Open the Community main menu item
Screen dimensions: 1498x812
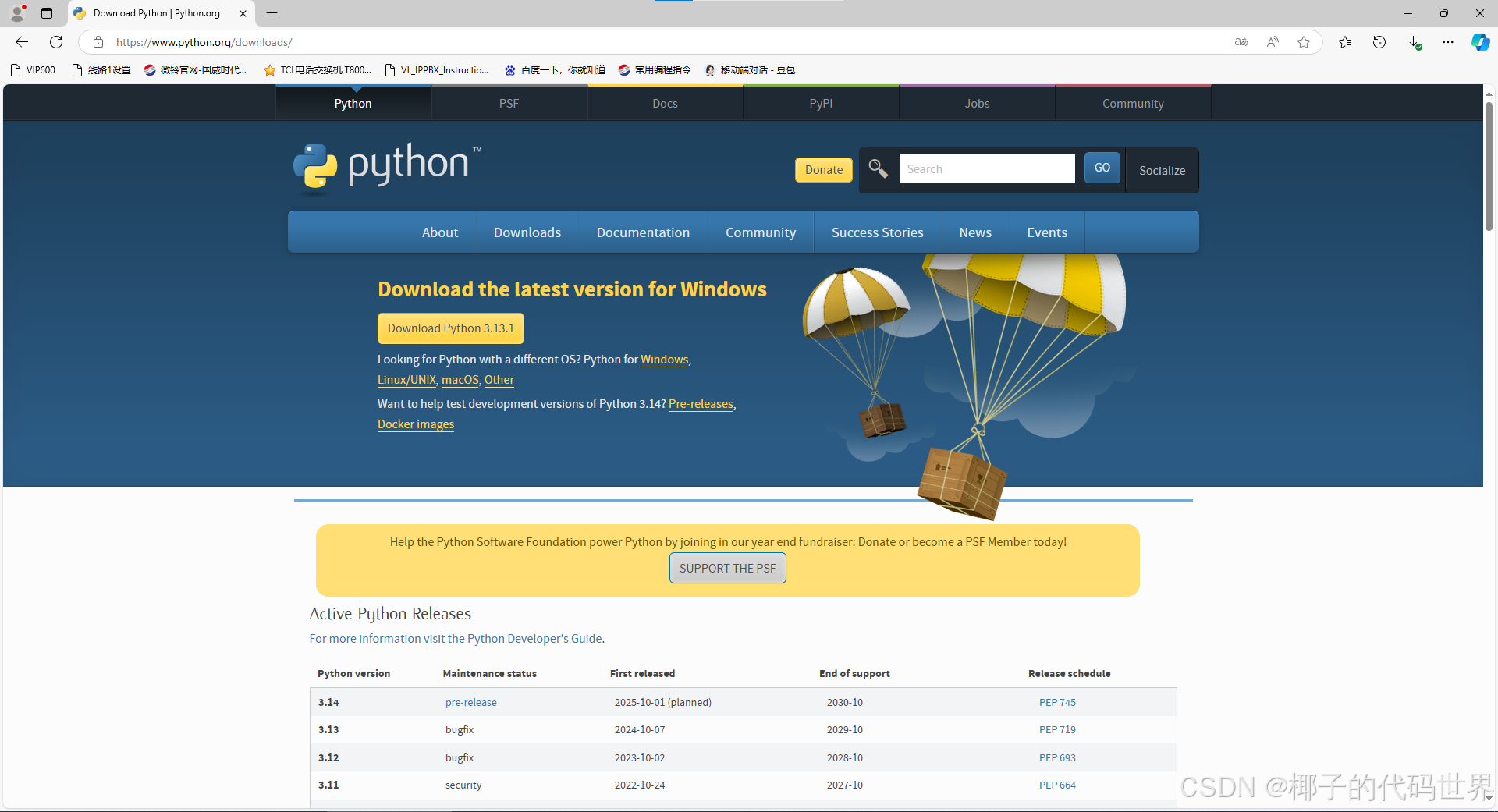[761, 232]
